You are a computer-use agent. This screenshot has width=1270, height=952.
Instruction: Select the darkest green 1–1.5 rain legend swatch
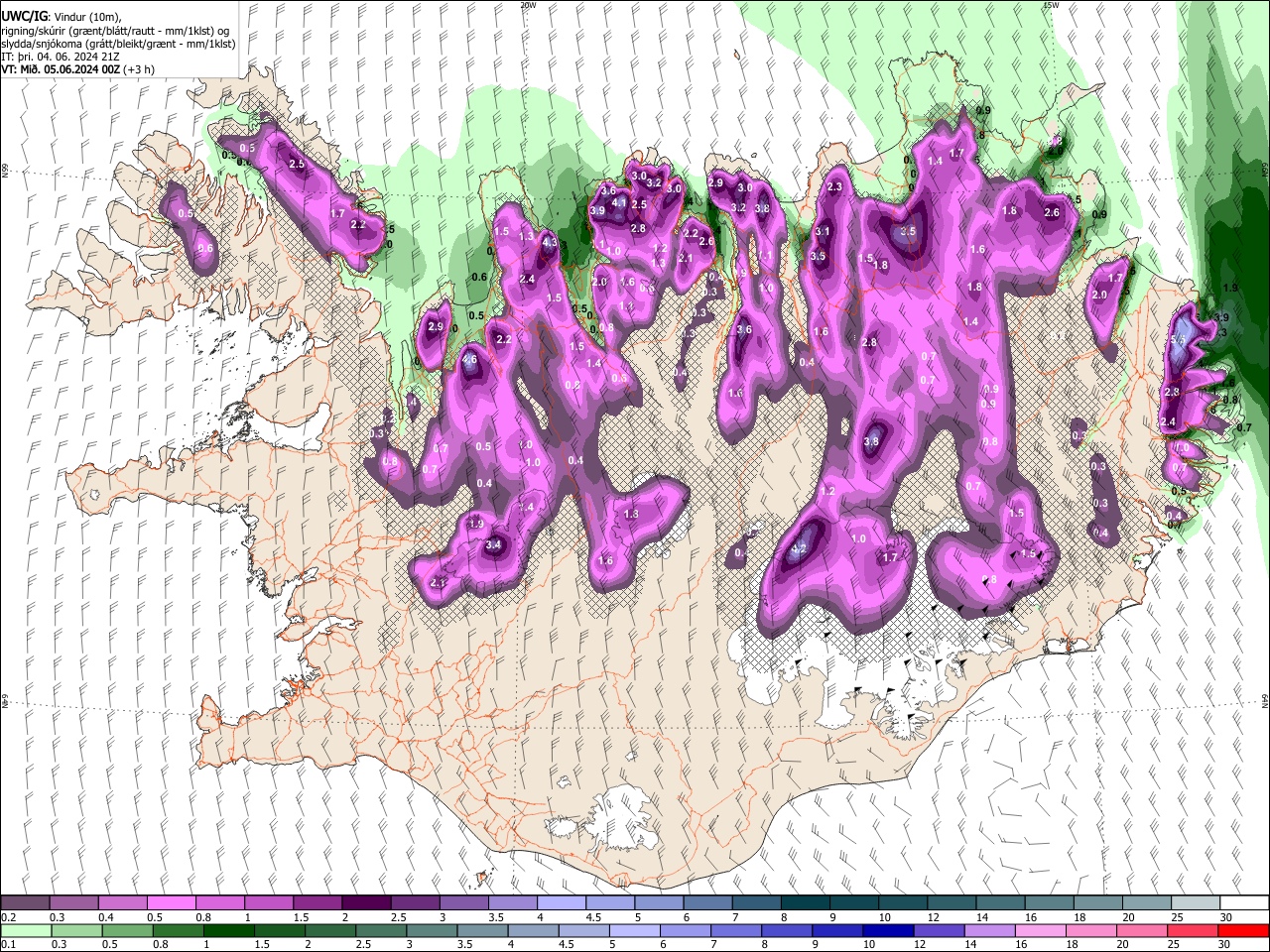[229, 930]
